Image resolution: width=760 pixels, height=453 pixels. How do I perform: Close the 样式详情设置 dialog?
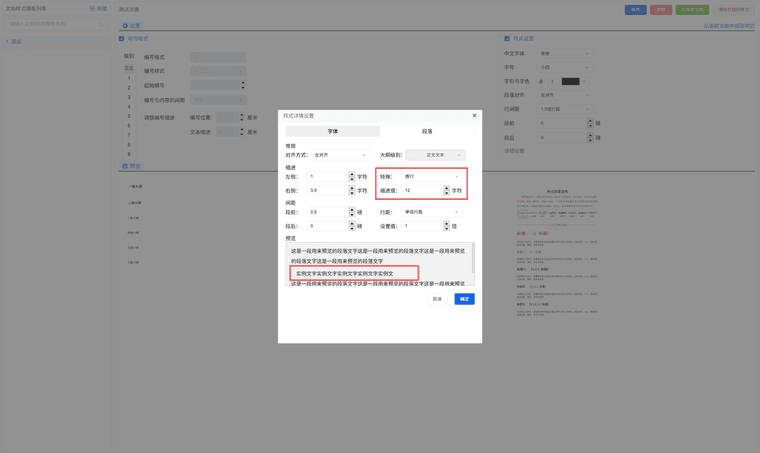click(475, 115)
